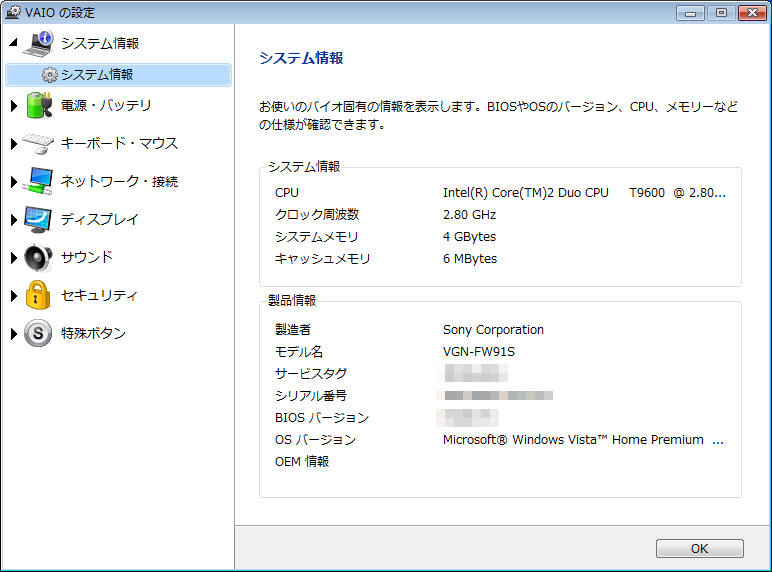Click the speaker sound icon
772x572 pixels.
tap(38, 257)
